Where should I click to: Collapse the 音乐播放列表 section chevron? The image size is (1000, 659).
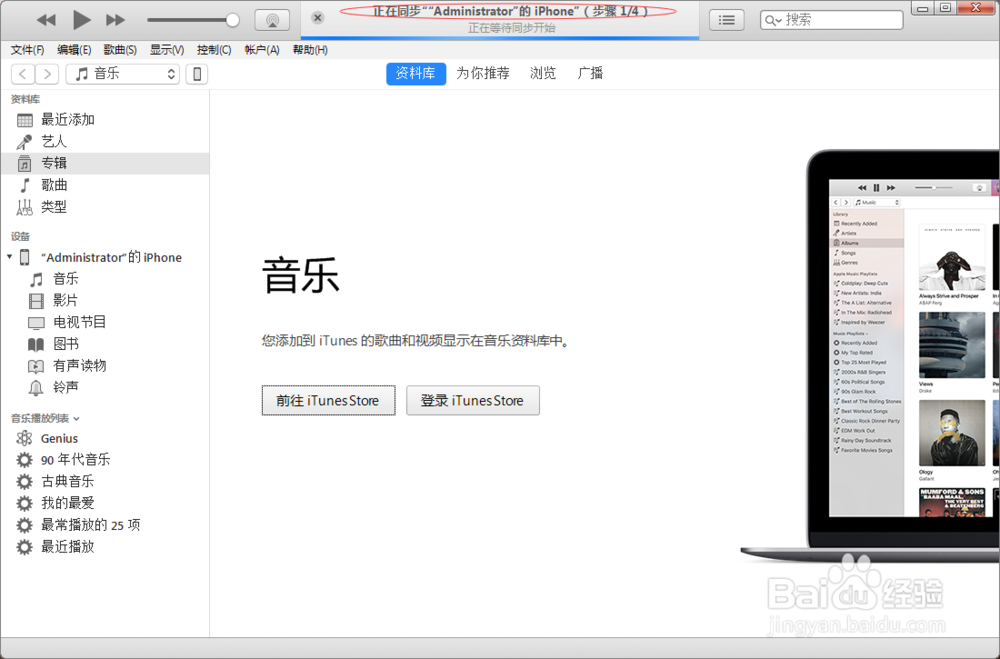pyautogui.click(x=77, y=418)
